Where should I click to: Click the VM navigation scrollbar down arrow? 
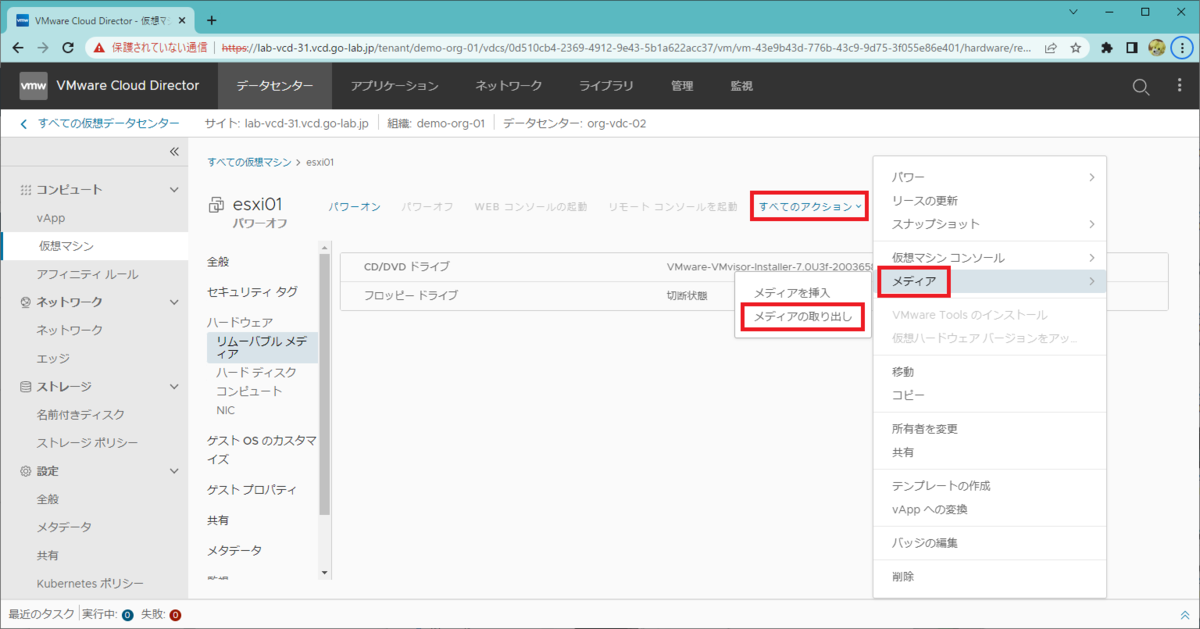(x=324, y=573)
